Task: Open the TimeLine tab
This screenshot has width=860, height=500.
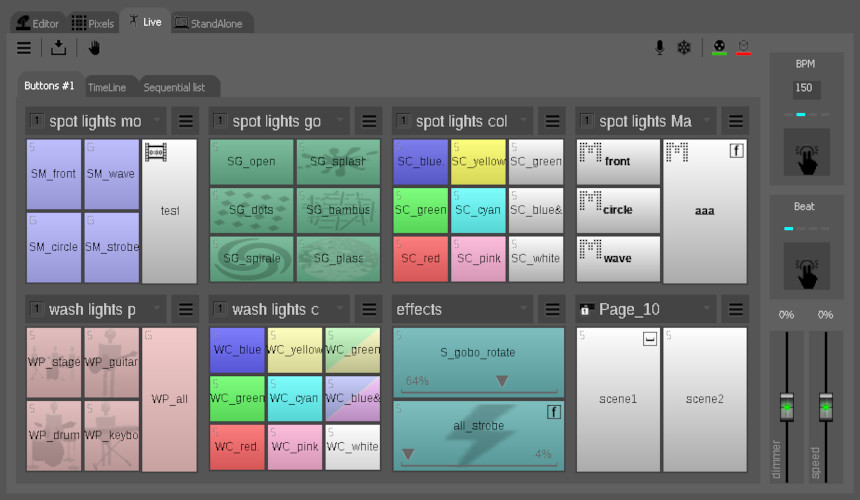Action: 107,87
